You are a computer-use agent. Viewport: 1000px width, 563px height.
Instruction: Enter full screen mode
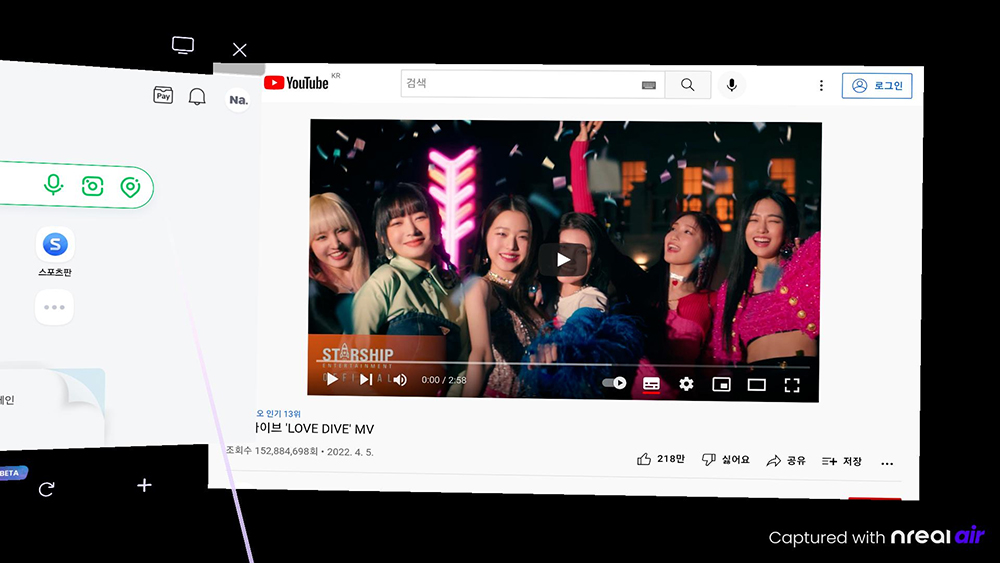click(791, 385)
